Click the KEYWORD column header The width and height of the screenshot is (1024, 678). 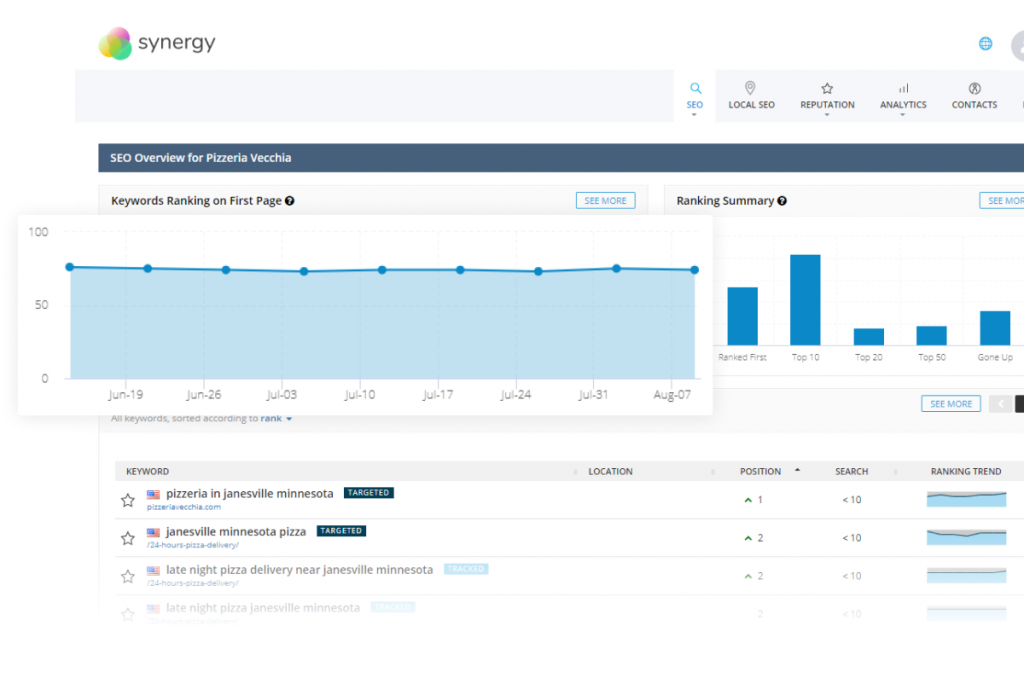(x=148, y=472)
